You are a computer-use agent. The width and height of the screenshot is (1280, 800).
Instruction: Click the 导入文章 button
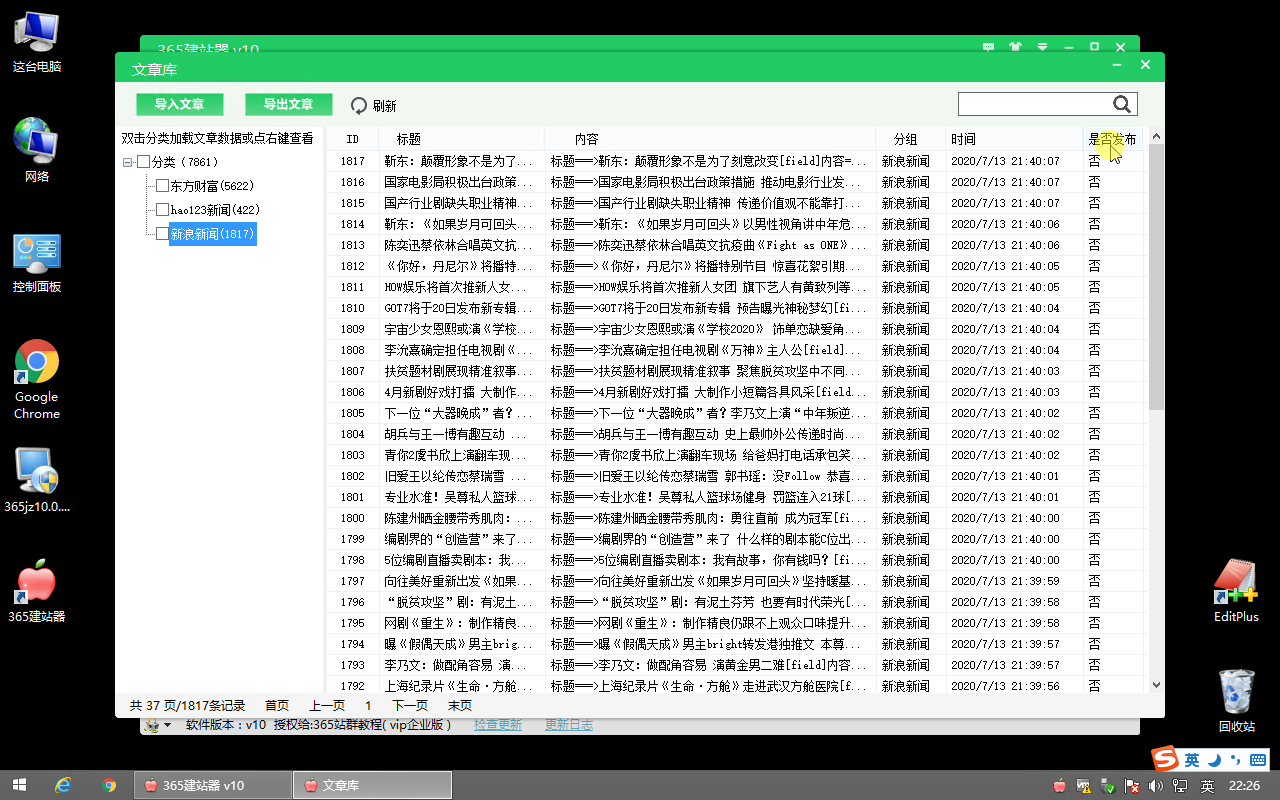click(179, 104)
